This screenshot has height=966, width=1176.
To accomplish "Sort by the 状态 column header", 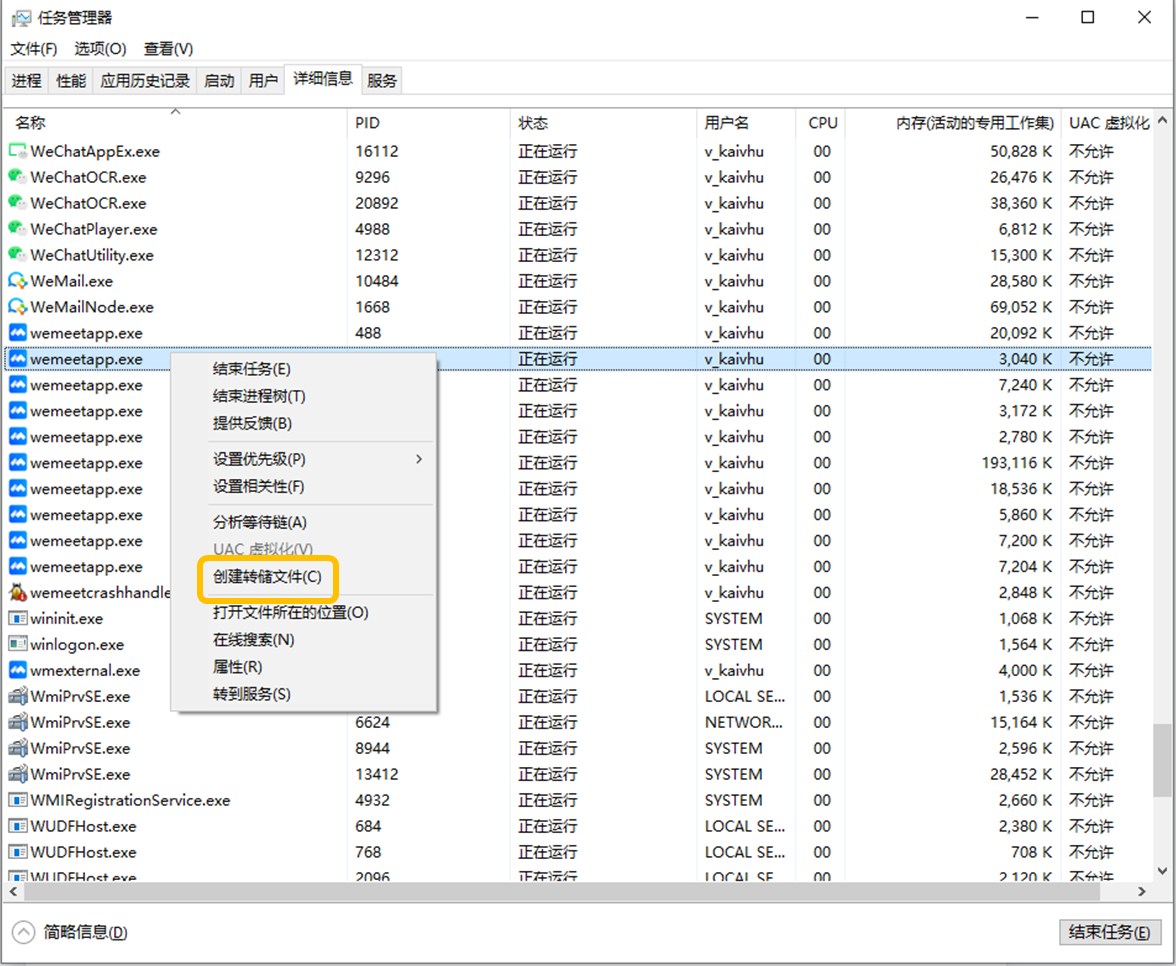I will (603, 123).
